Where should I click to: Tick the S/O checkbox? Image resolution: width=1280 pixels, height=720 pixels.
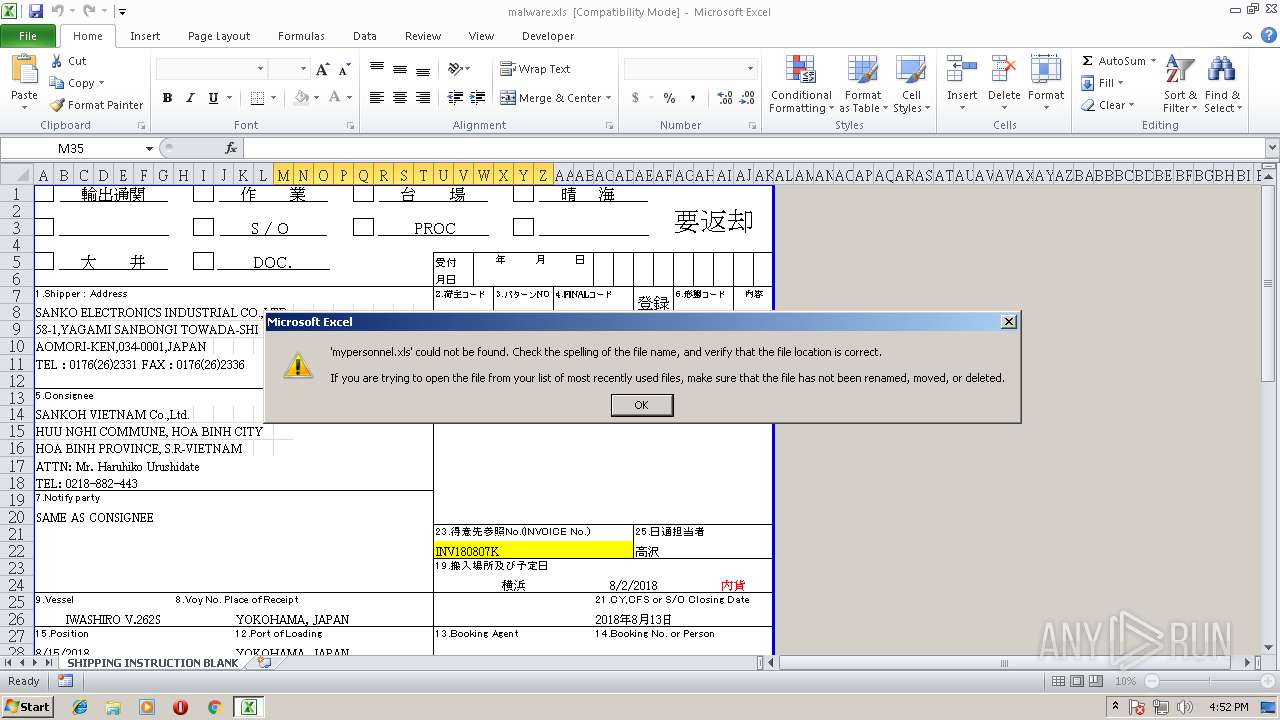tap(203, 228)
